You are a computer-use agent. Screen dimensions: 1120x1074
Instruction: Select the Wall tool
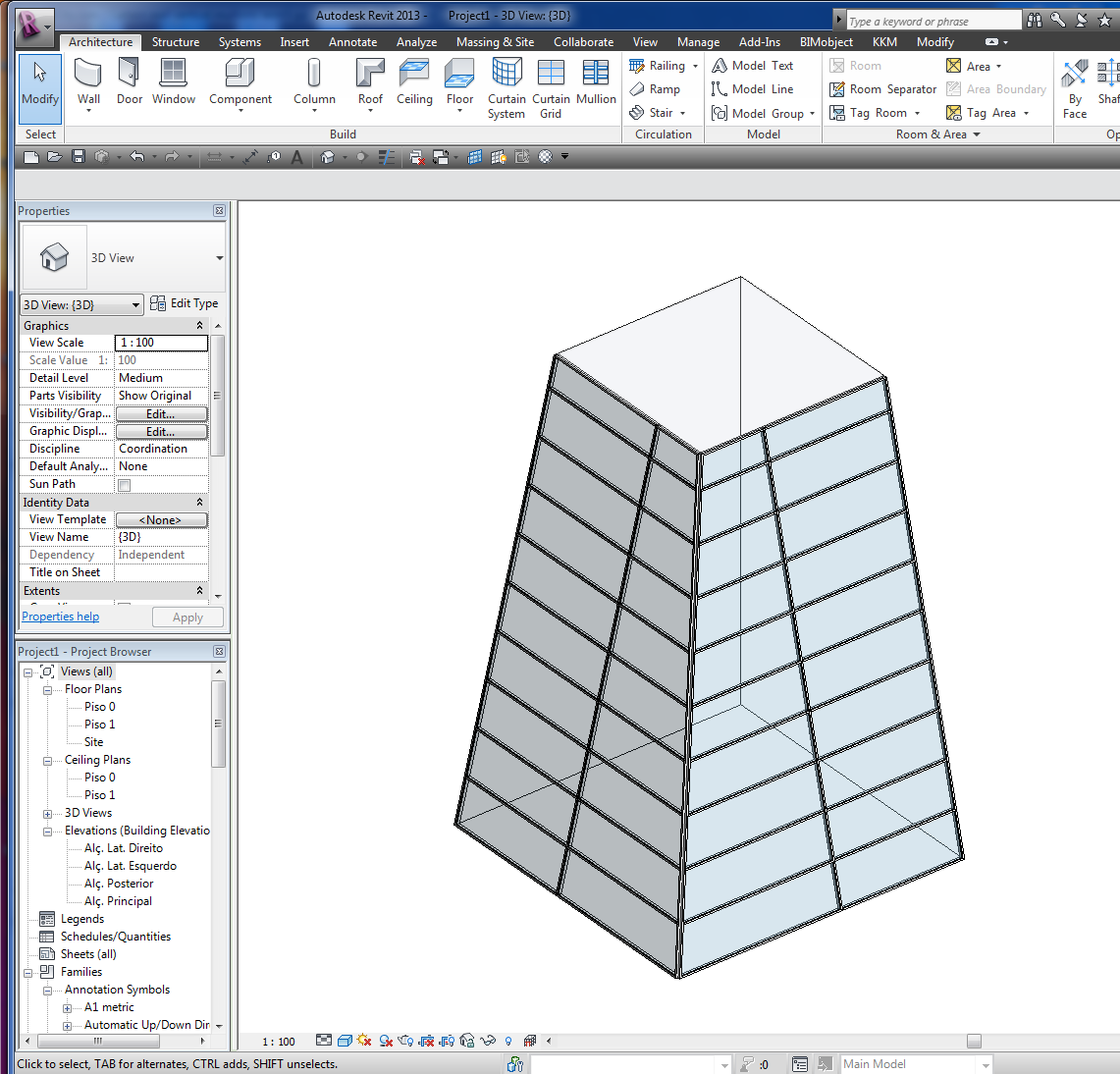88,79
